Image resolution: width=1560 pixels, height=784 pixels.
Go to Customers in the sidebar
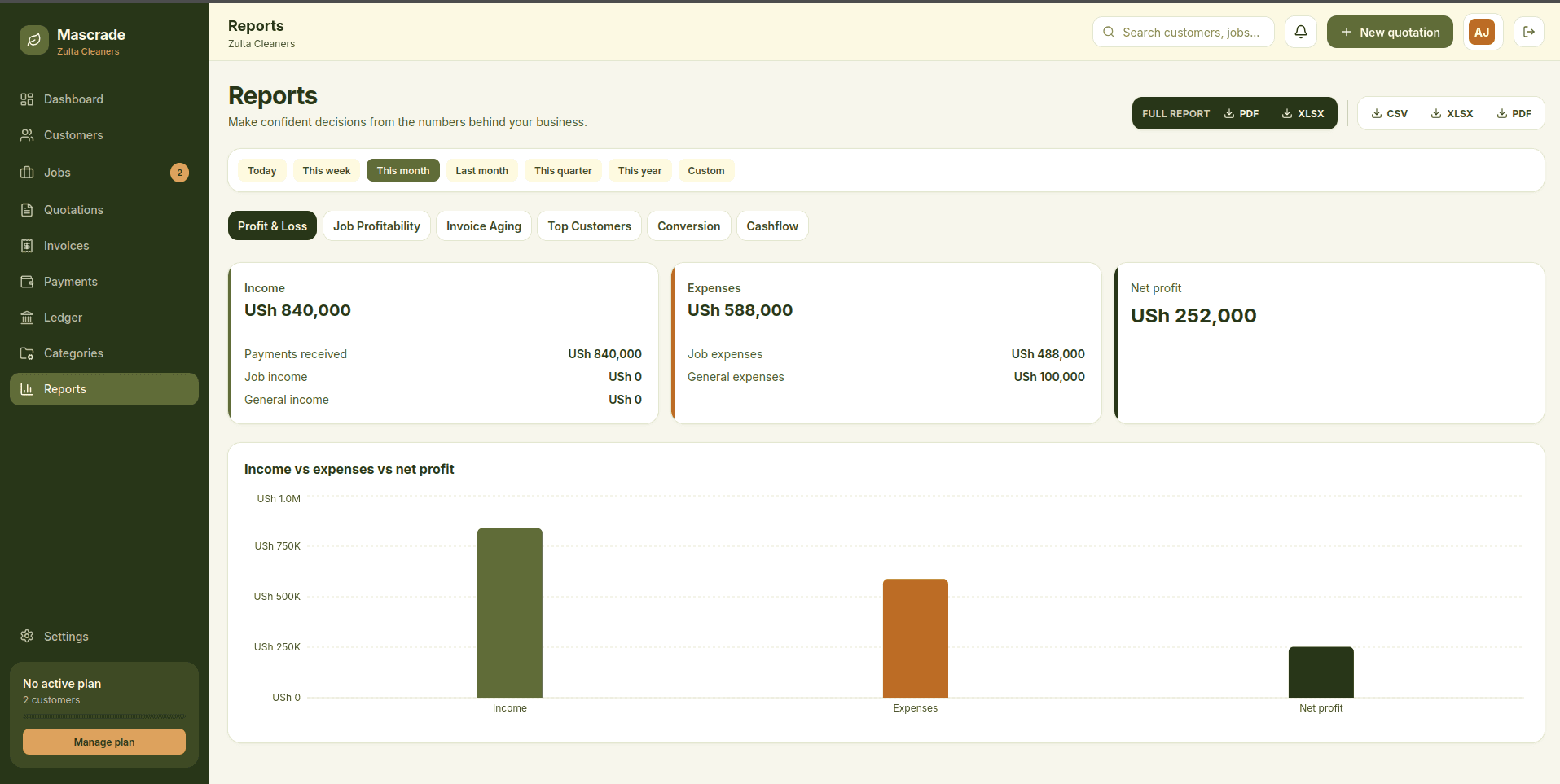pos(104,135)
